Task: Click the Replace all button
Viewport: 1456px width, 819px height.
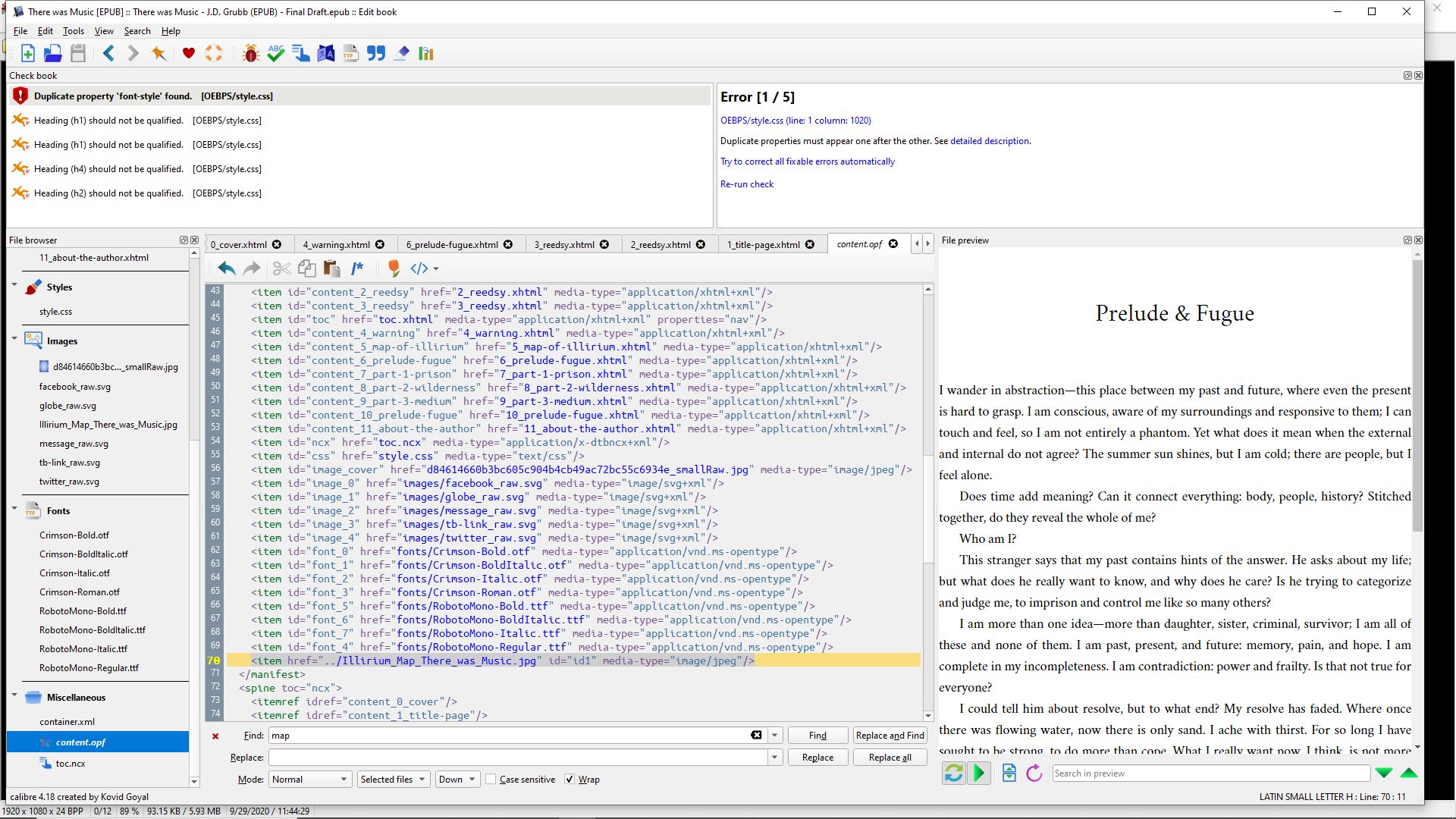Action: (x=890, y=758)
